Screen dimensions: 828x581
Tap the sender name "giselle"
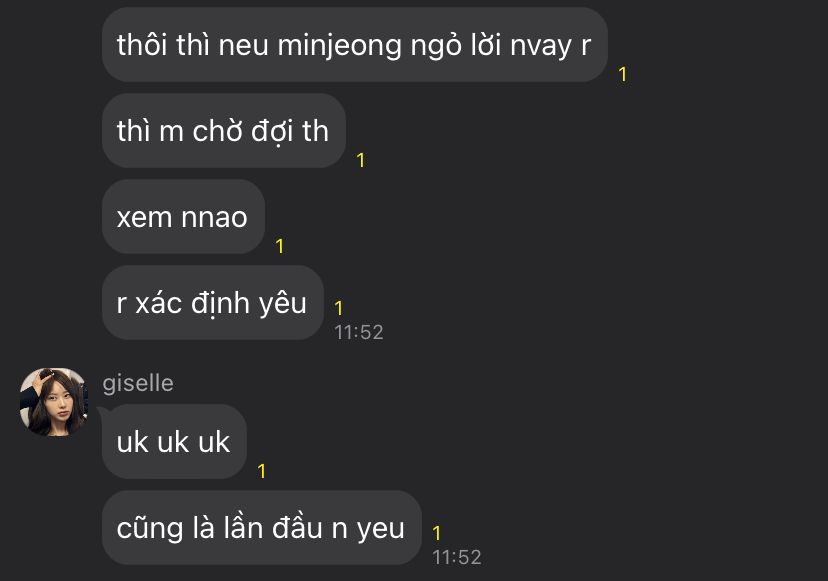click(x=138, y=383)
